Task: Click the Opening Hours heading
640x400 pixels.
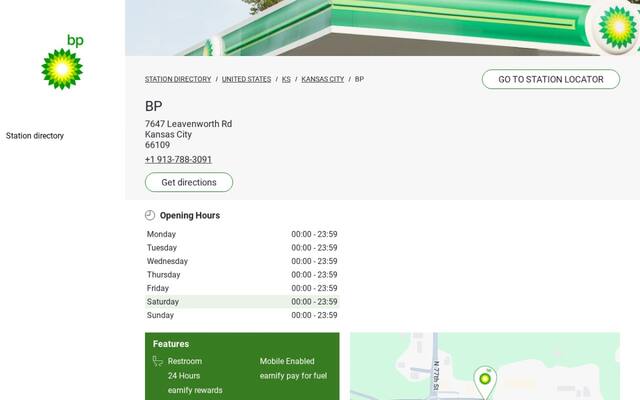Action: 190,216
